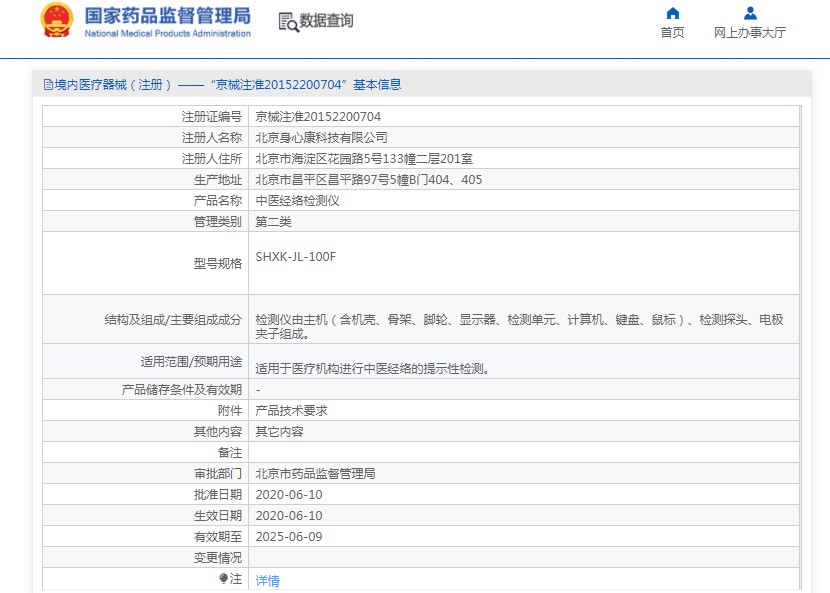The image size is (830, 593).
Task: Click the 首页 text label
Action: coord(672,32)
